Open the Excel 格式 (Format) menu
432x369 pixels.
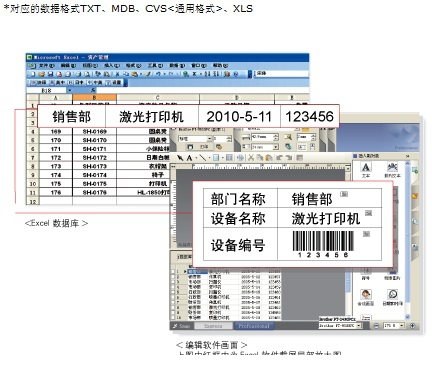[x=133, y=66]
